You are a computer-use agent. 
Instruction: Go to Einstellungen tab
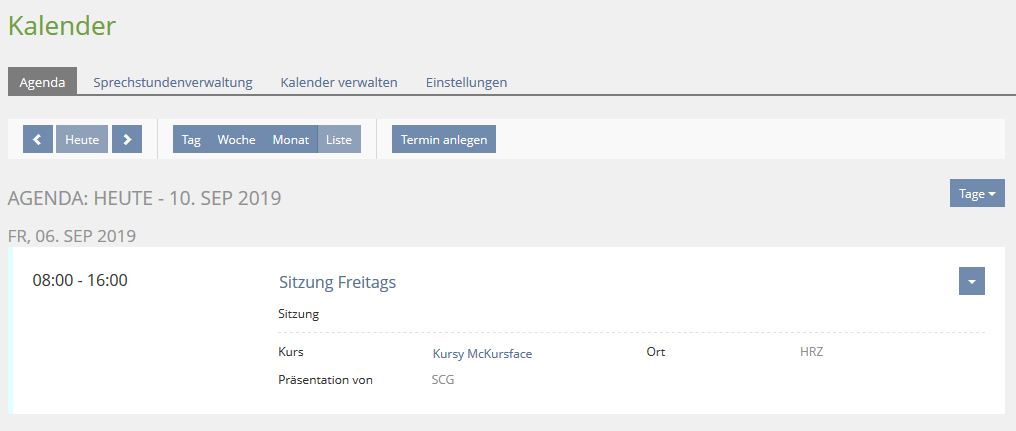(466, 82)
